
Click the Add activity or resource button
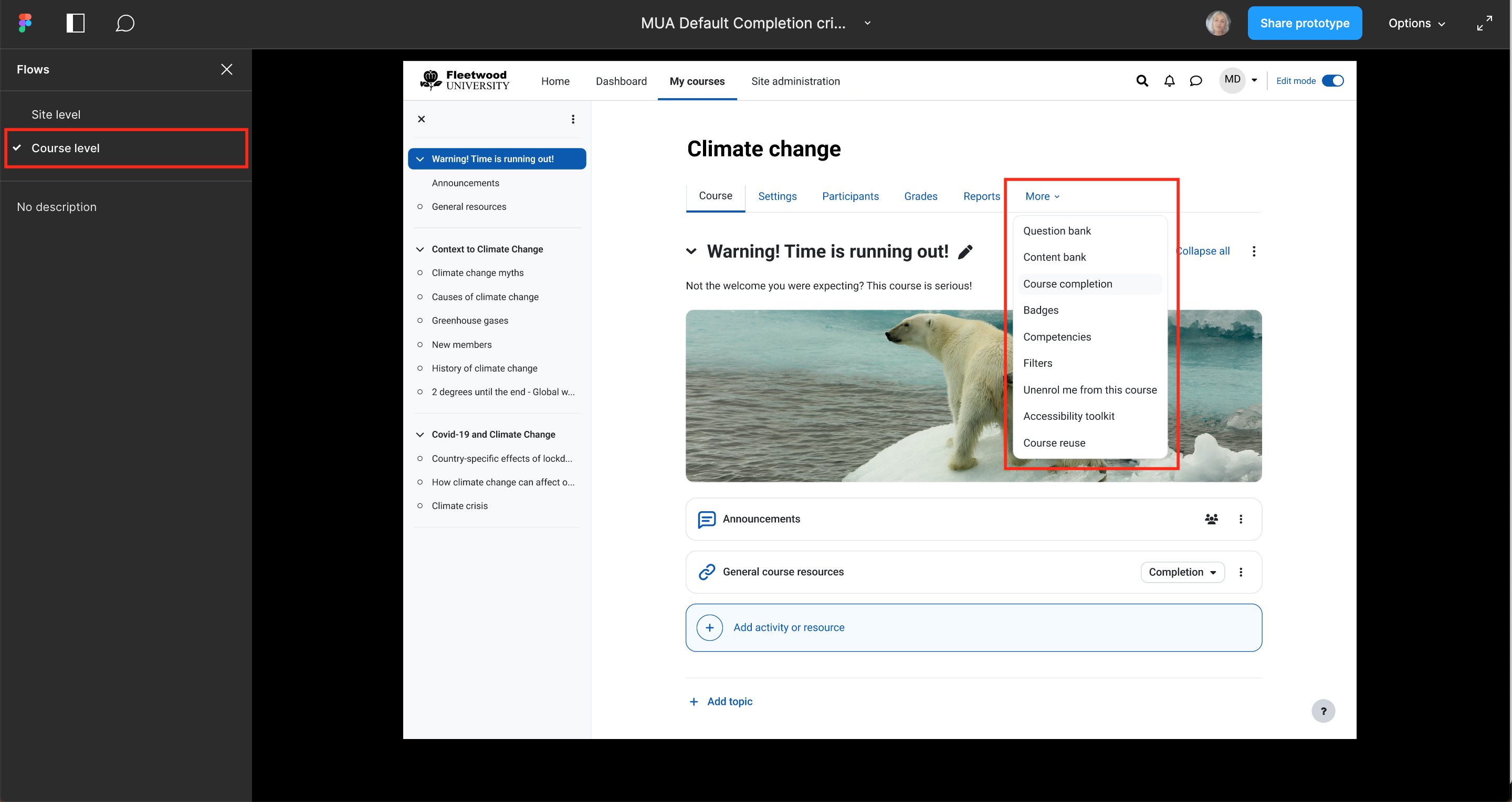[x=973, y=628]
